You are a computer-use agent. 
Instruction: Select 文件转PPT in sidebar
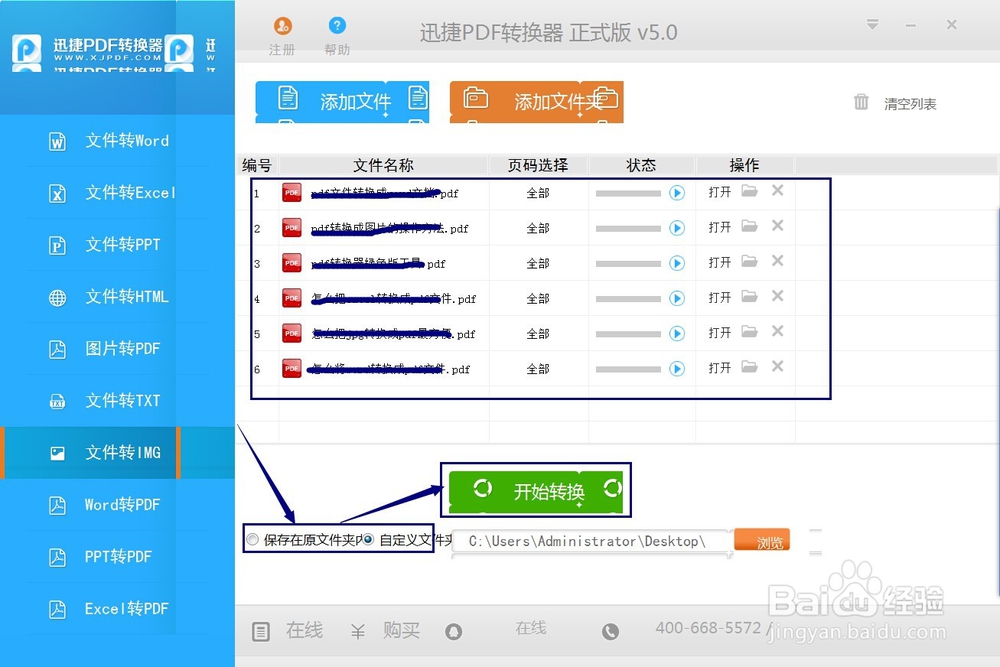coord(118,245)
